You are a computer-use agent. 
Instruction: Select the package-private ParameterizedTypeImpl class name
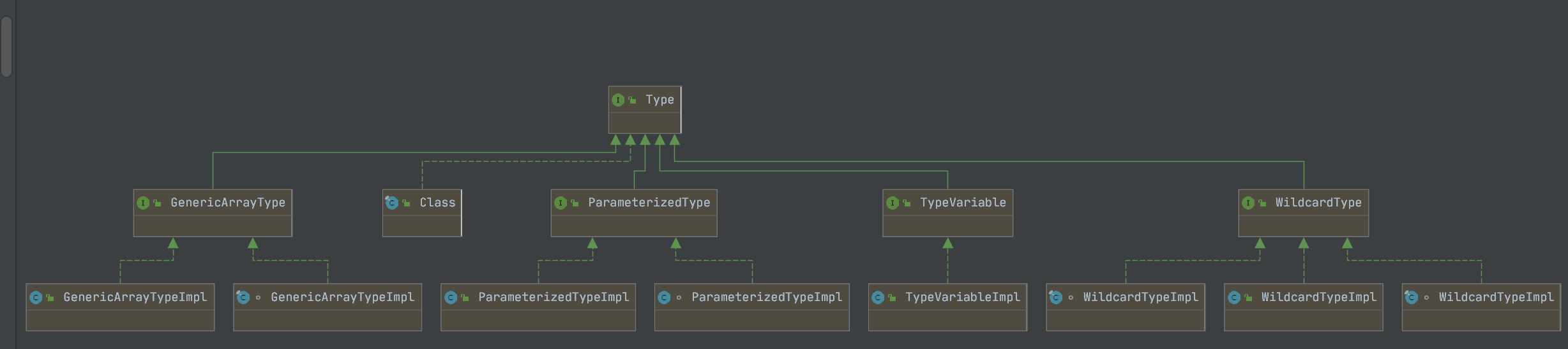767,297
